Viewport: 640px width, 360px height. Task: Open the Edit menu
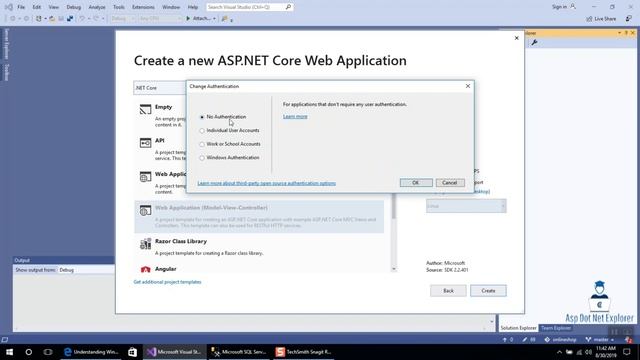pos(37,7)
